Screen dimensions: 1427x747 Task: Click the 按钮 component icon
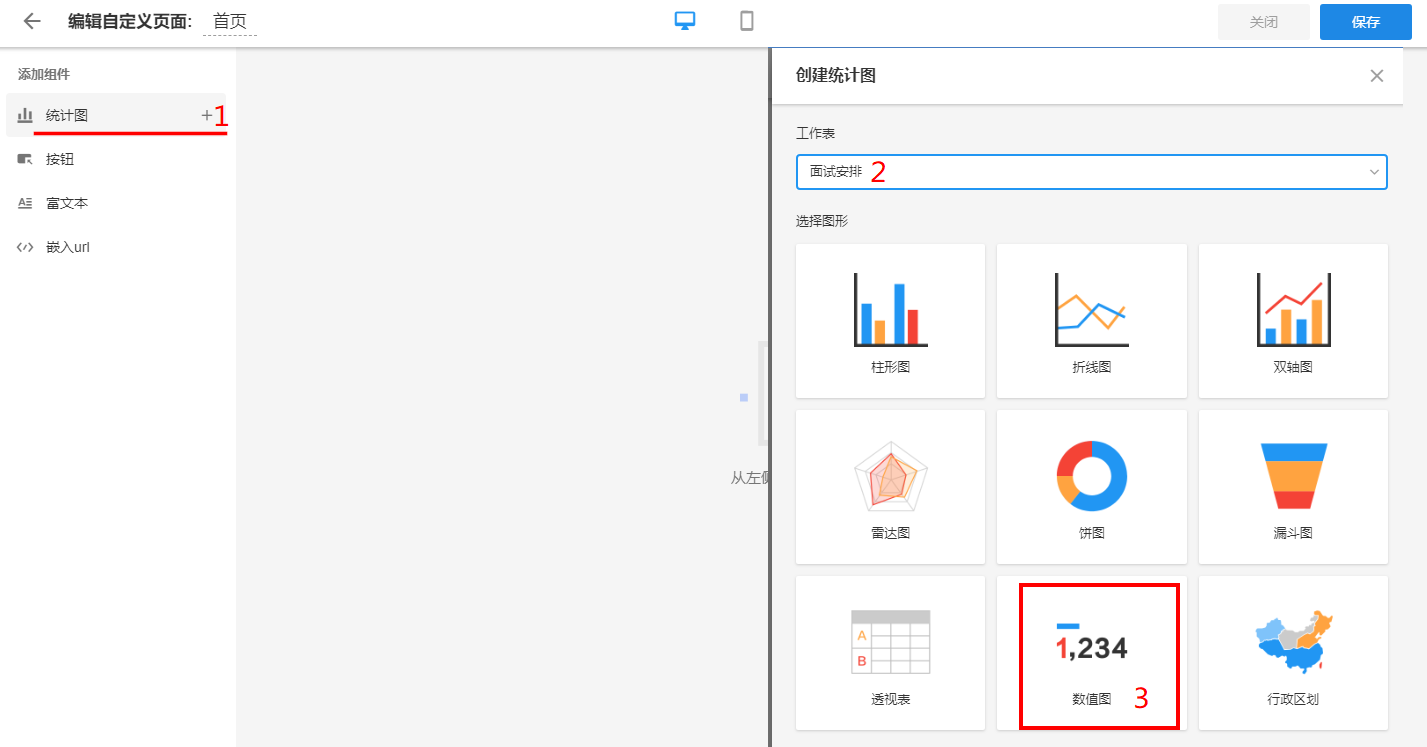(26, 159)
